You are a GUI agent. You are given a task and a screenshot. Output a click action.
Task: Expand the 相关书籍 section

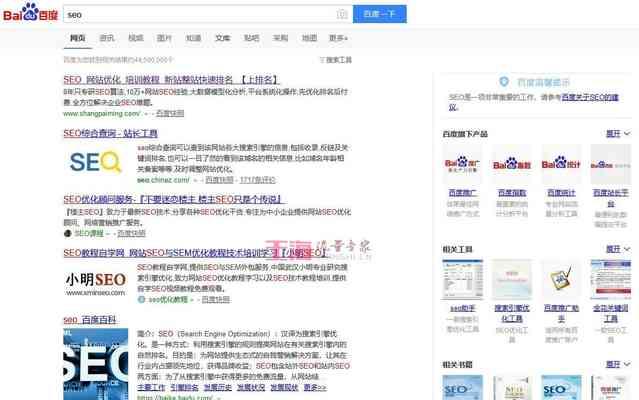coord(617,364)
